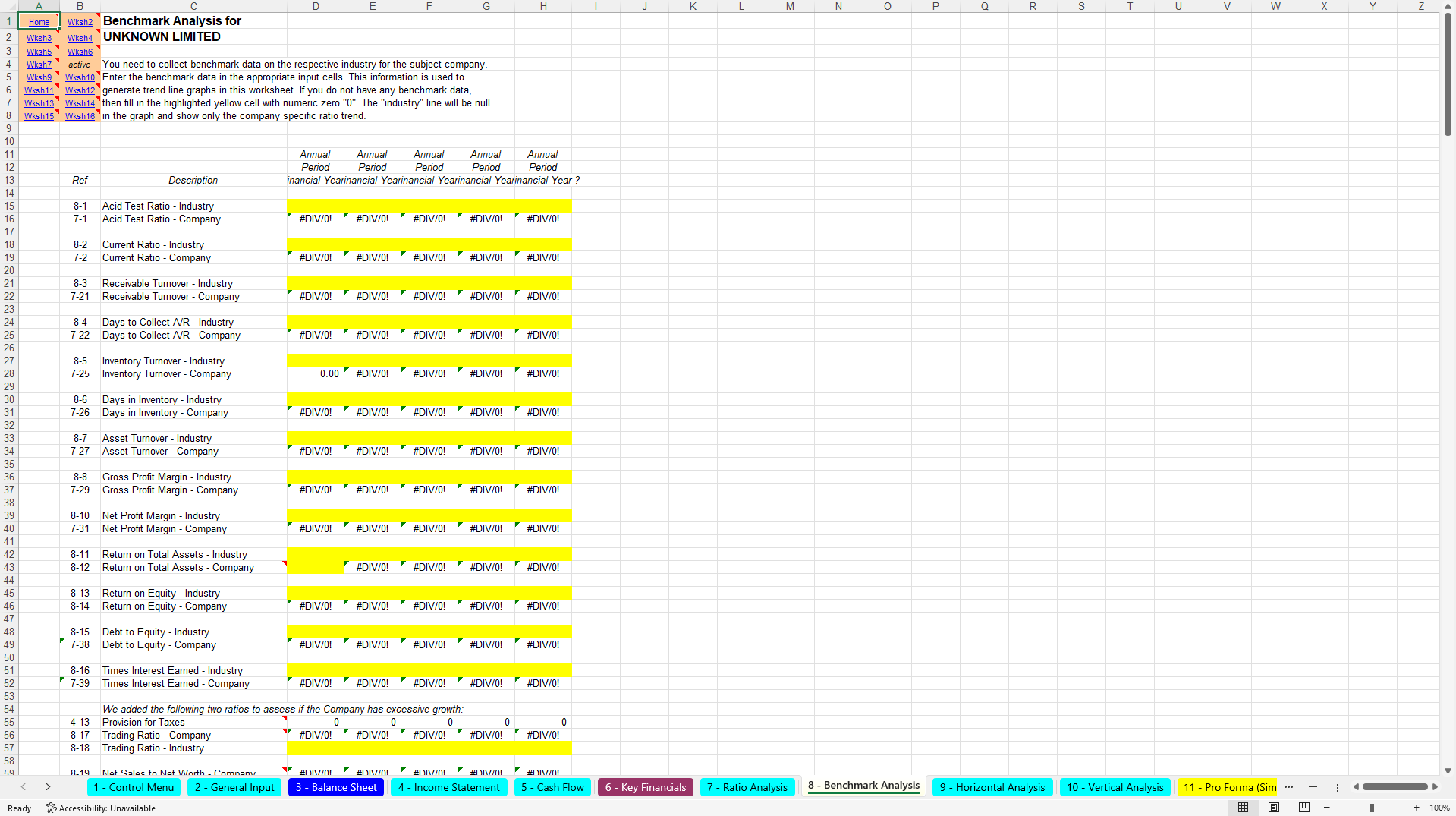Select all cells corner button
Screen dimensions: 1456x816
point(8,6)
